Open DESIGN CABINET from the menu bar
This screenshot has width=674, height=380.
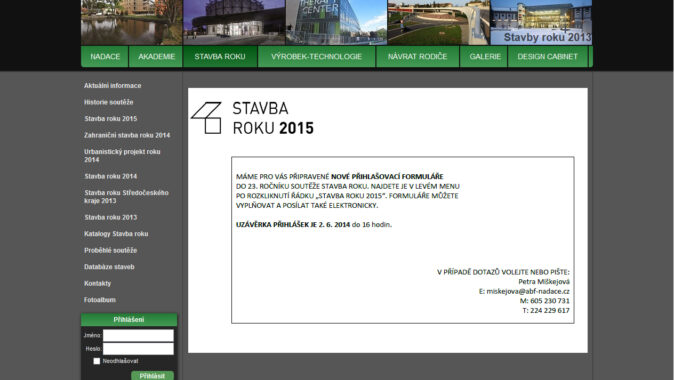click(x=547, y=57)
